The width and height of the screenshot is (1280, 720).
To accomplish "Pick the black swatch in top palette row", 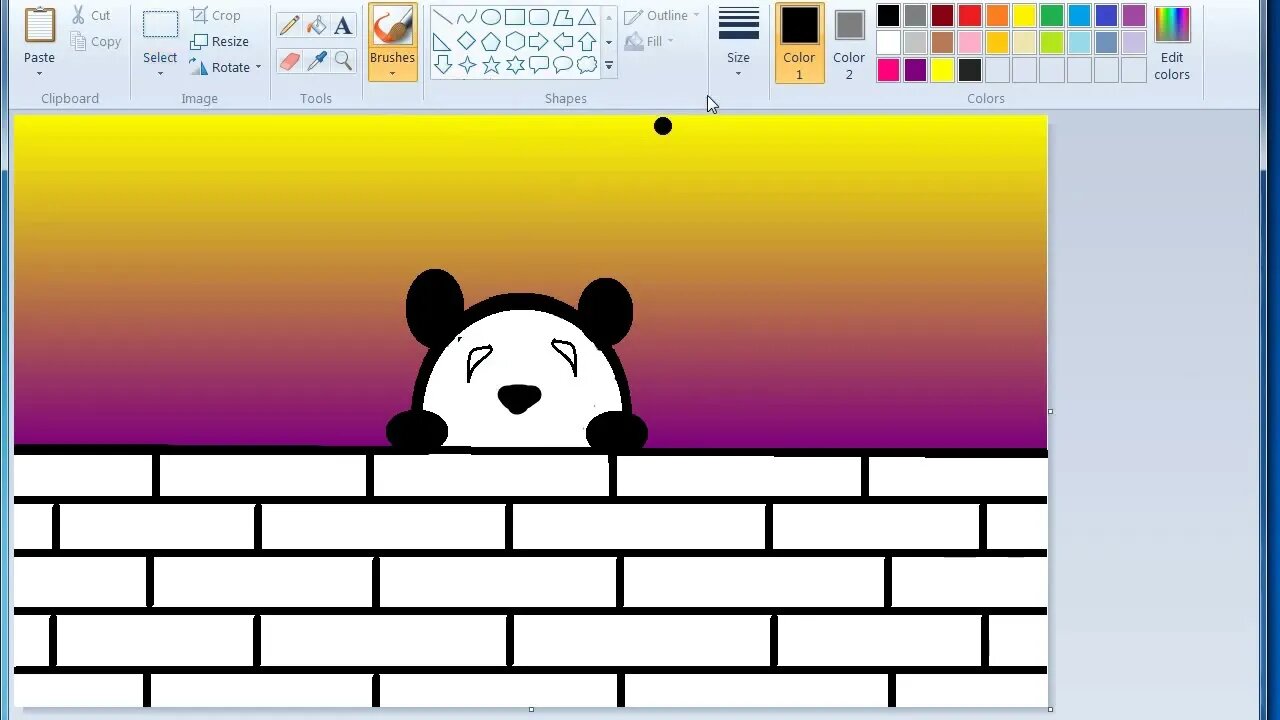I will [888, 15].
